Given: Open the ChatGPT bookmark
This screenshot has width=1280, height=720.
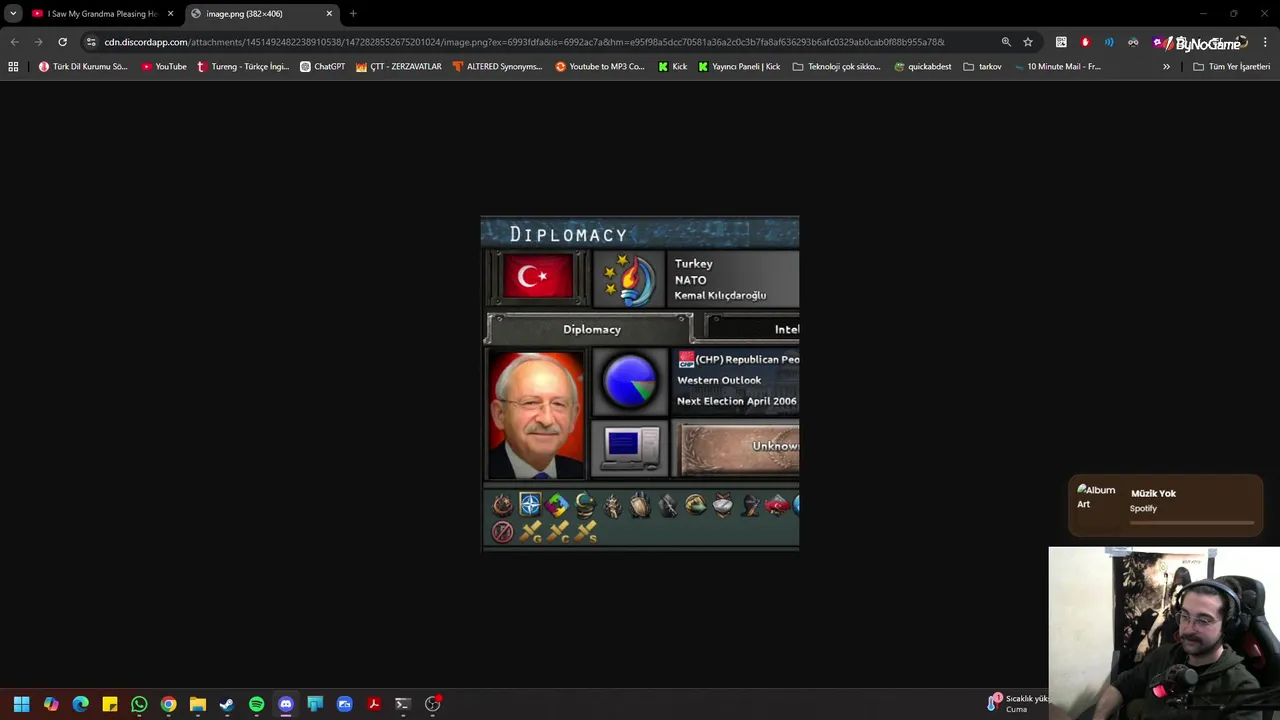Looking at the screenshot, I should pyautogui.click(x=322, y=67).
